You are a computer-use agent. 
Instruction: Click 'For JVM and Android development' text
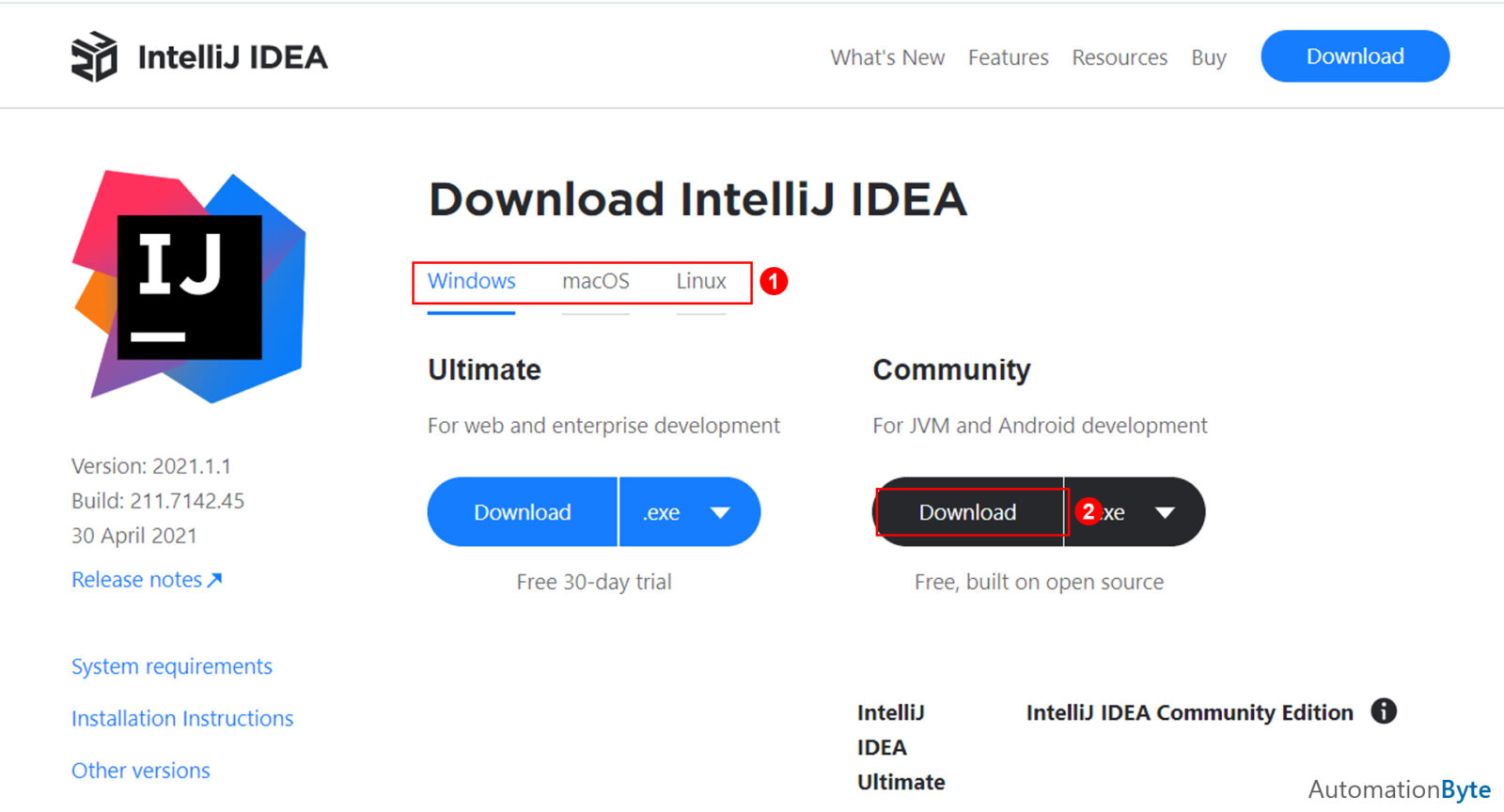point(1040,426)
